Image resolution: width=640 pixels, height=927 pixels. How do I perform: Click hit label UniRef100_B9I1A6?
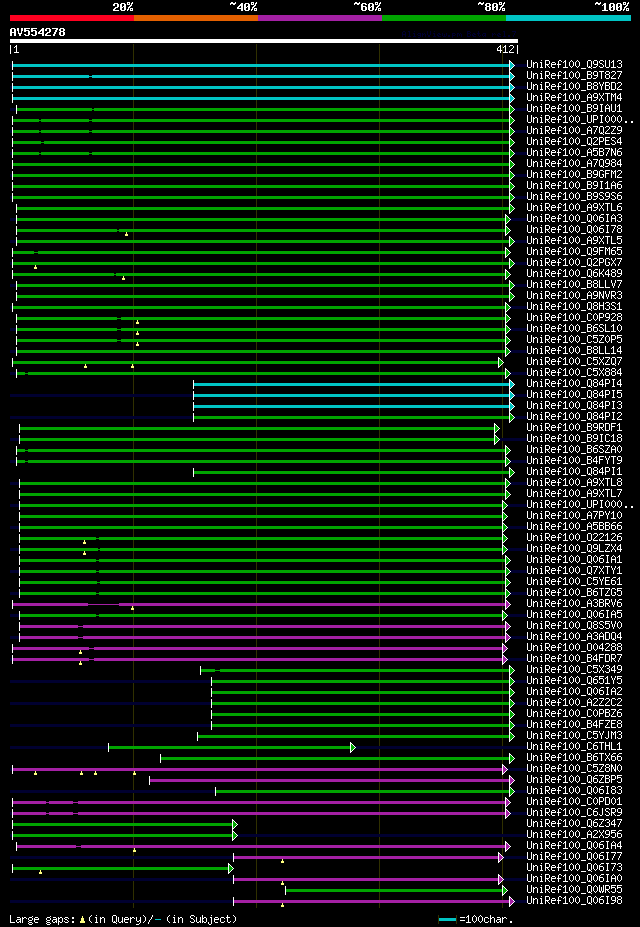(574, 186)
